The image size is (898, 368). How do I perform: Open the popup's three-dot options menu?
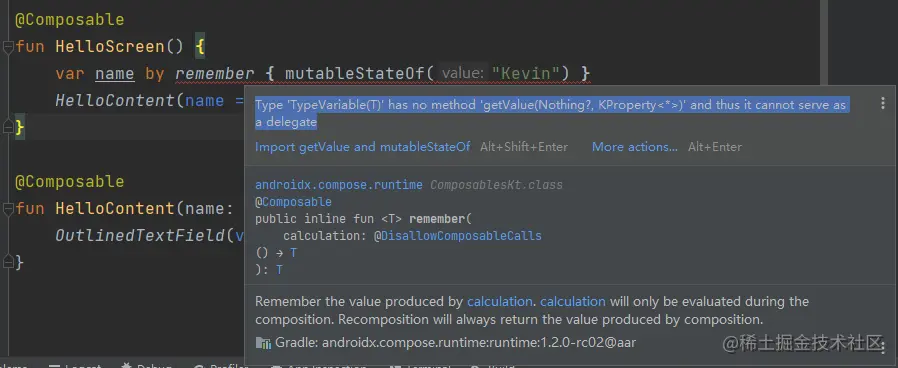click(883, 104)
